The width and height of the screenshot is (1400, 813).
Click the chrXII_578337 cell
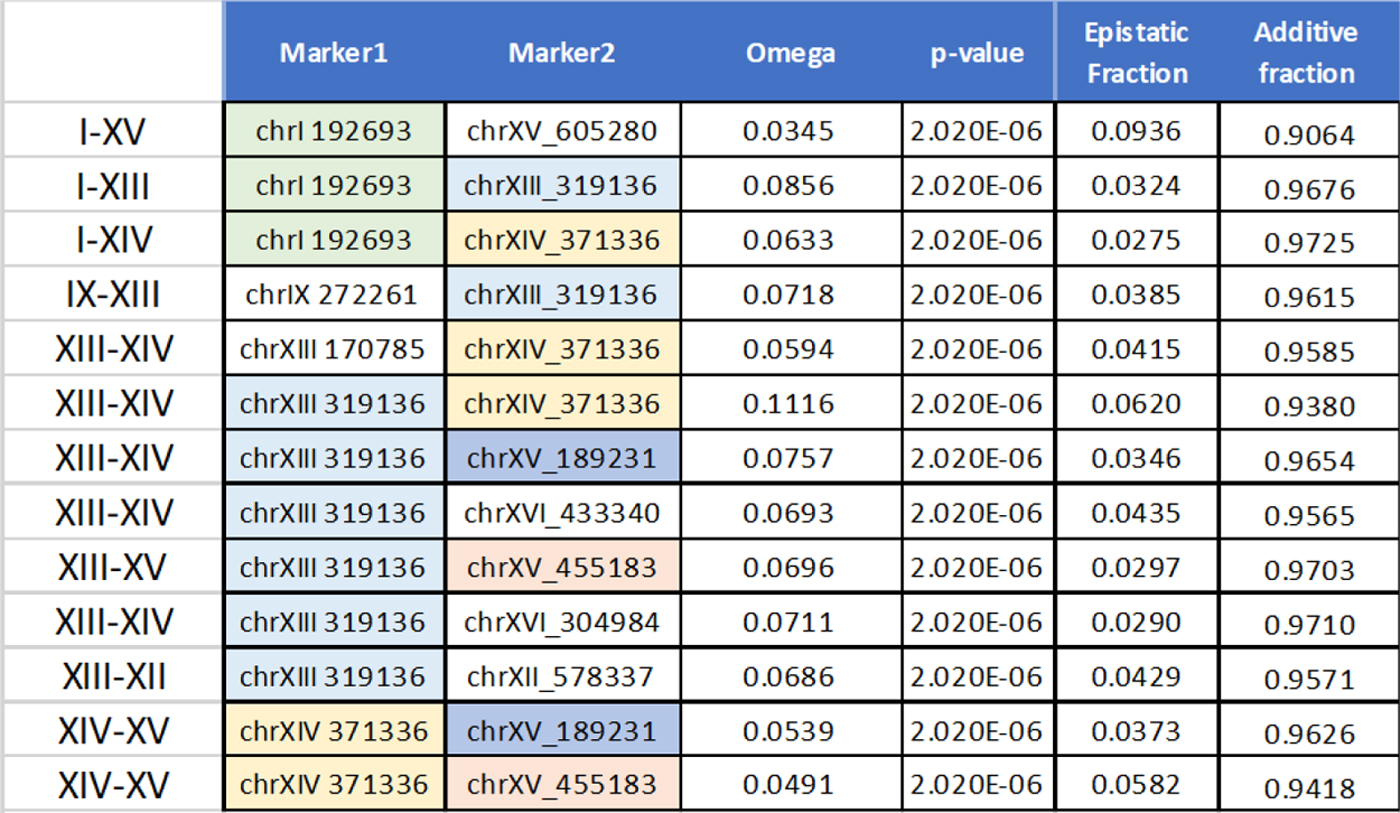click(562, 676)
